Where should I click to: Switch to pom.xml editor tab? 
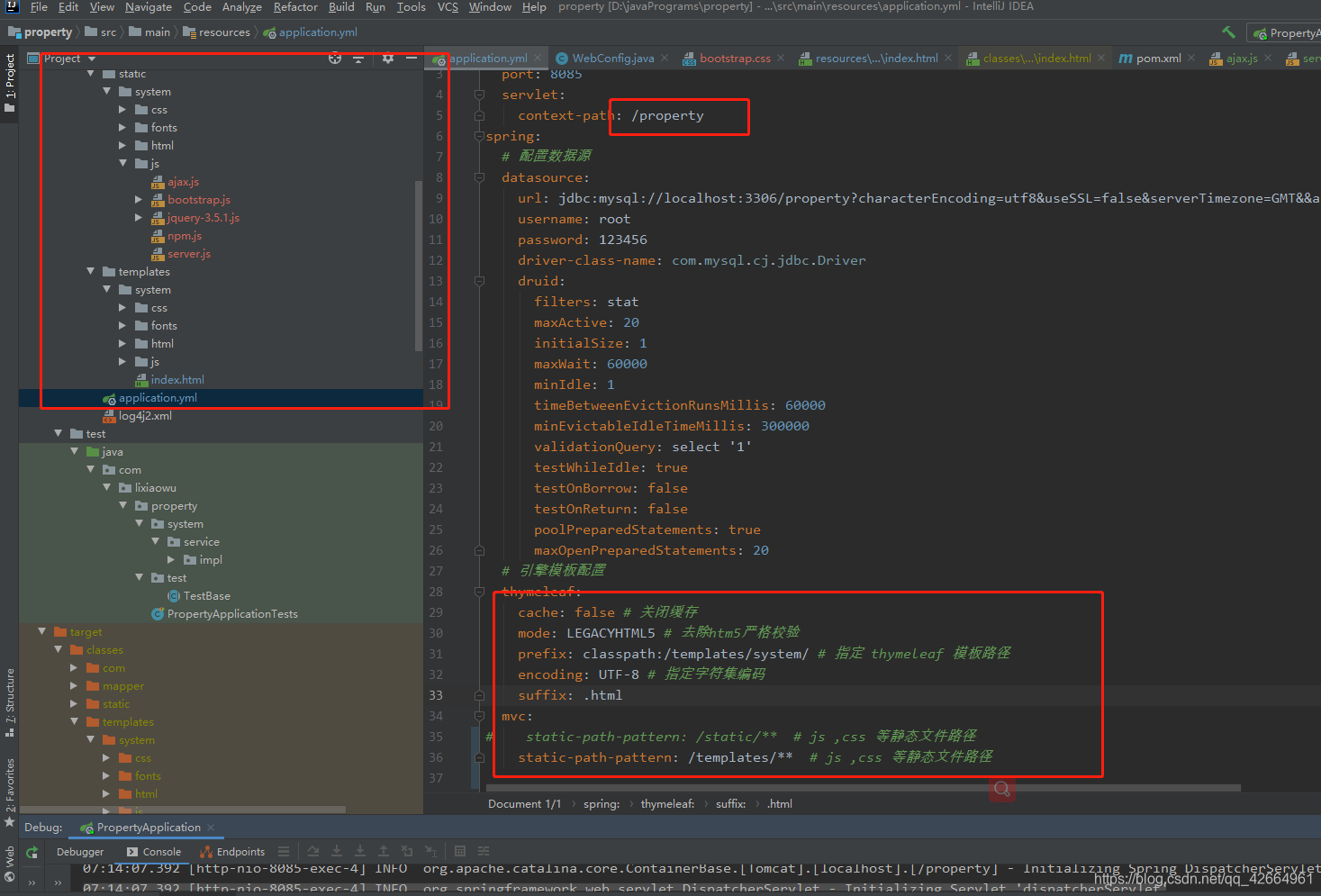pyautogui.click(x=1158, y=59)
